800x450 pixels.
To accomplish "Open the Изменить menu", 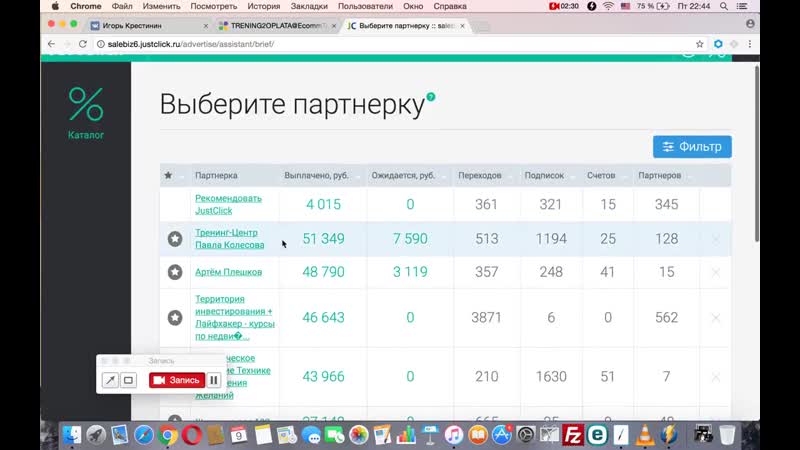I will [x=161, y=6].
